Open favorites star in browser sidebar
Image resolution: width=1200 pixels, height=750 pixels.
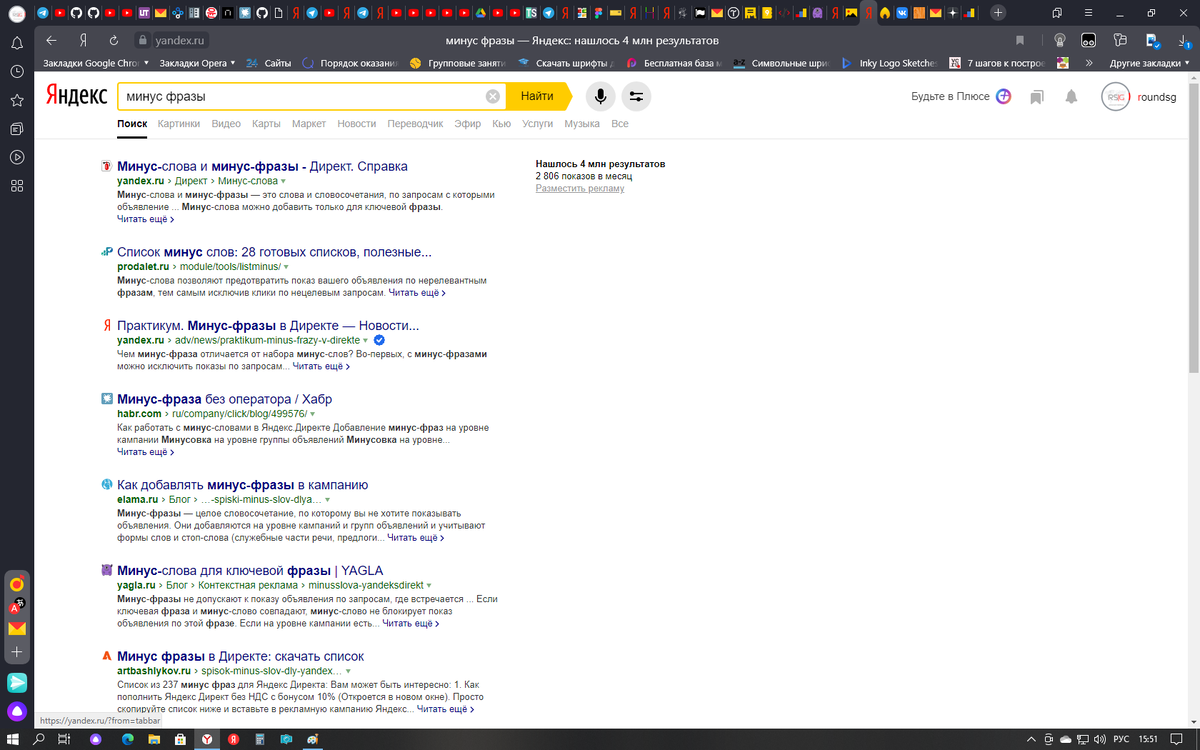click(x=17, y=101)
